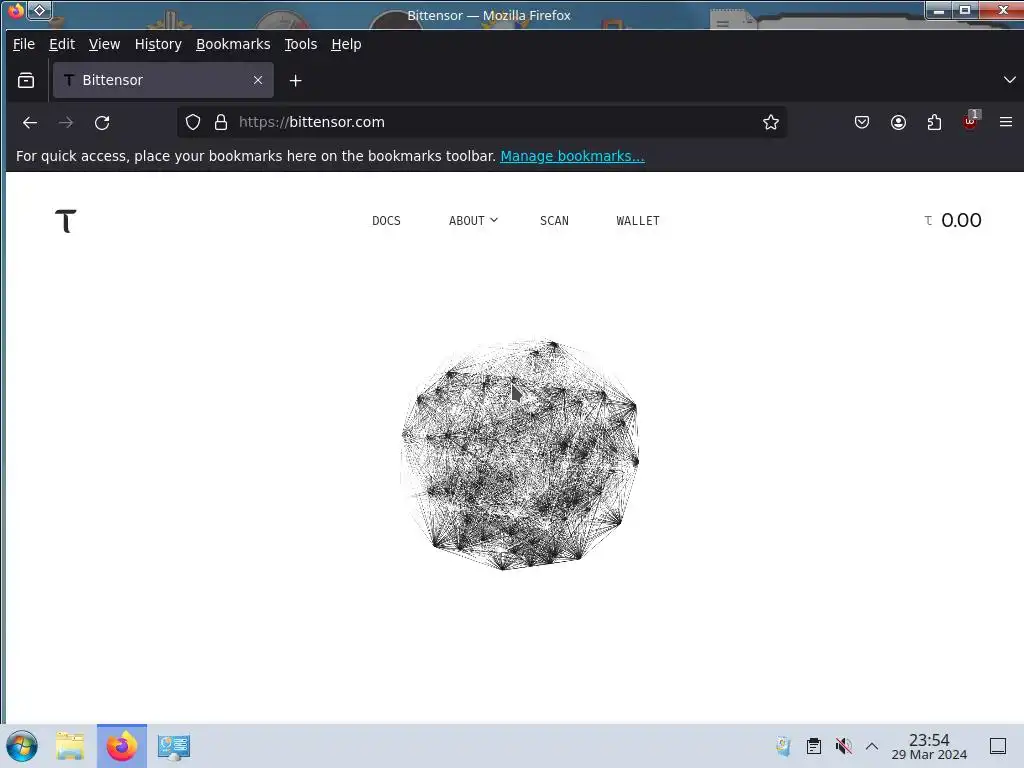Image resolution: width=1024 pixels, height=768 pixels.
Task: Select the Bittensor tab
Action: [163, 80]
